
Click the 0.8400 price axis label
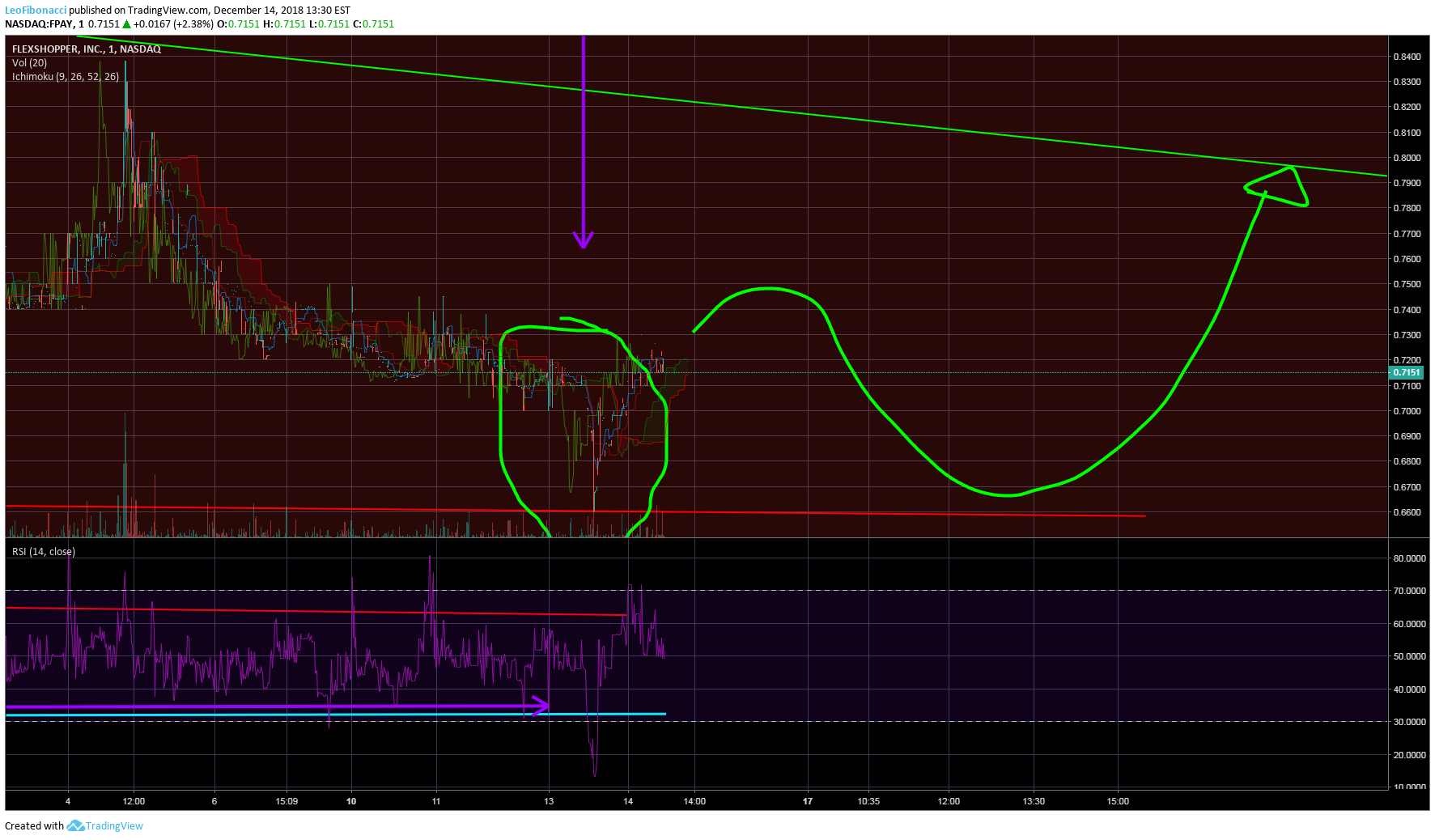pyautogui.click(x=1407, y=57)
